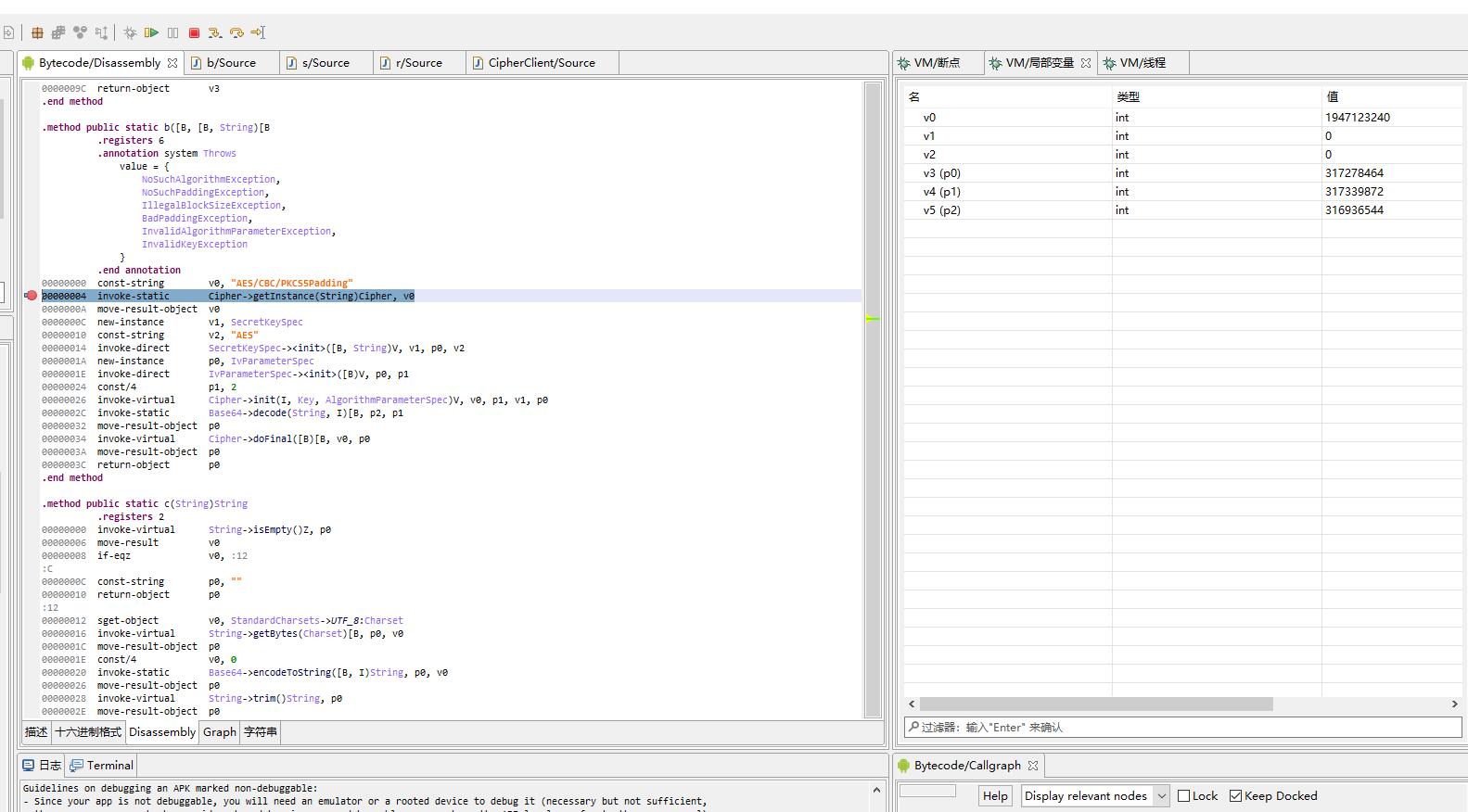Click the three grey circles toolbar icon
This screenshot has height=812, width=1468.
coord(80,32)
